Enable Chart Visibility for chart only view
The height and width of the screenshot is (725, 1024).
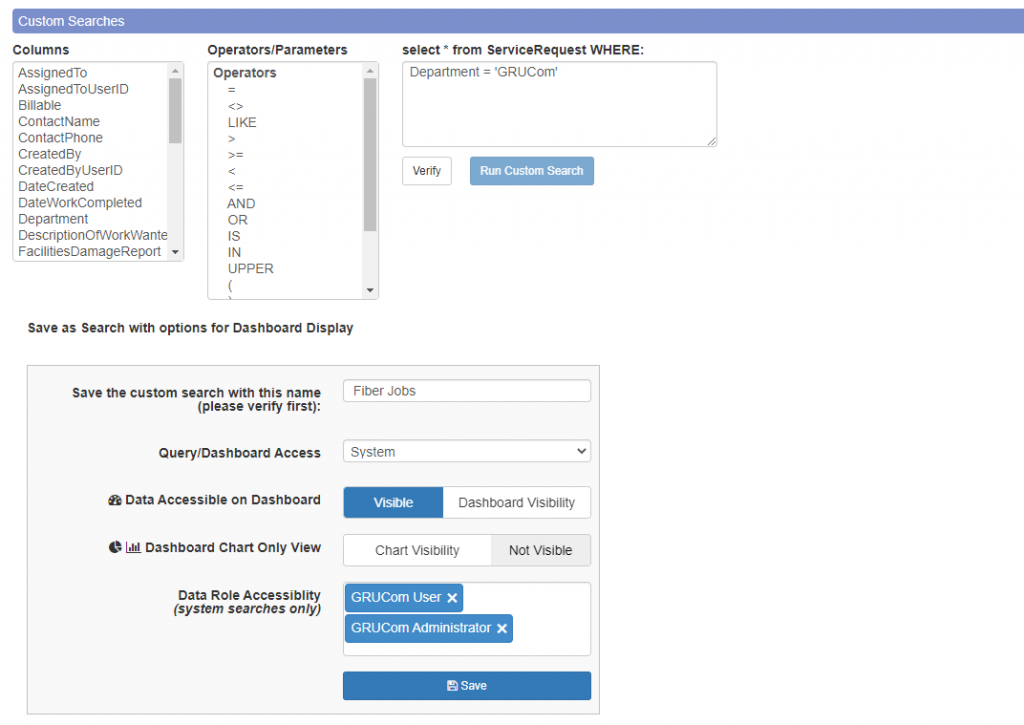coord(416,550)
